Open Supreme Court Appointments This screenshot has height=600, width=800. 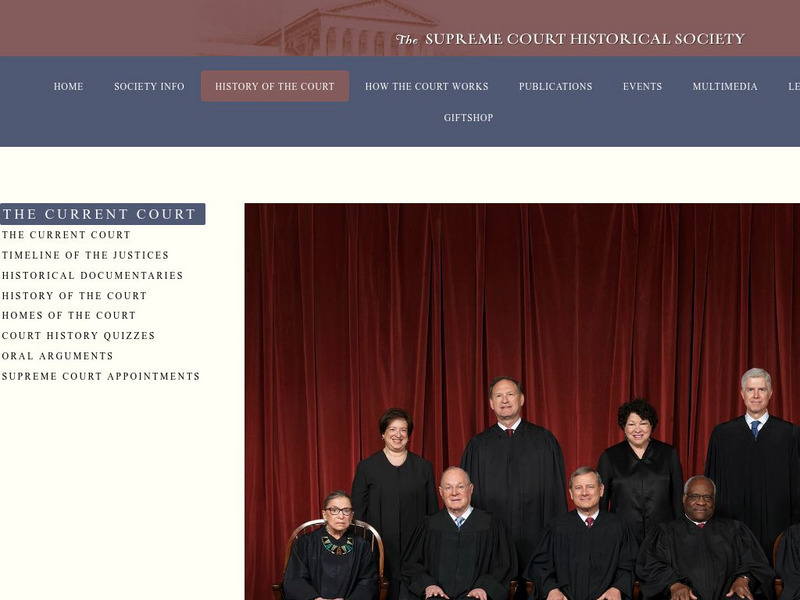pyautogui.click(x=101, y=376)
